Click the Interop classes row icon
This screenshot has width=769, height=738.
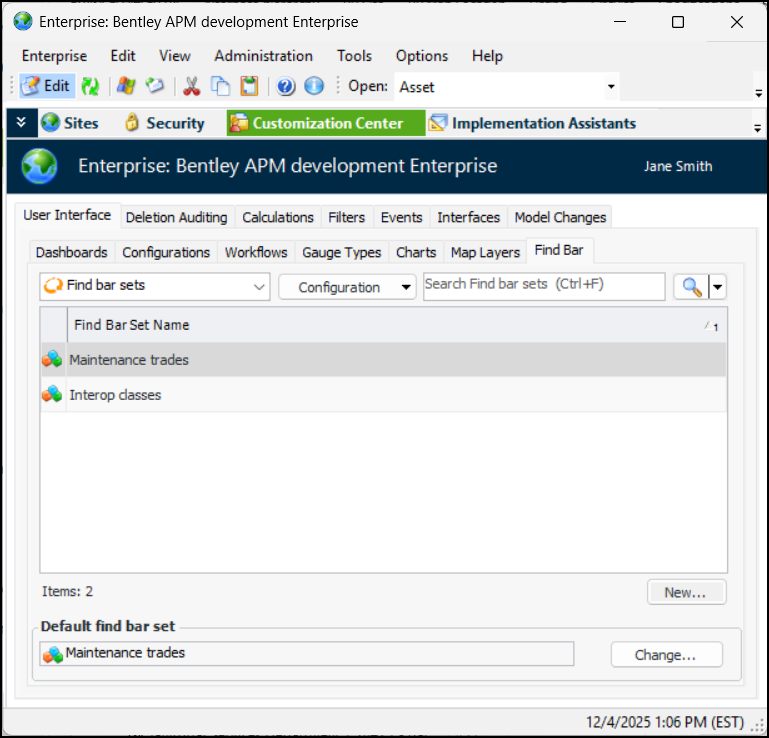52,395
